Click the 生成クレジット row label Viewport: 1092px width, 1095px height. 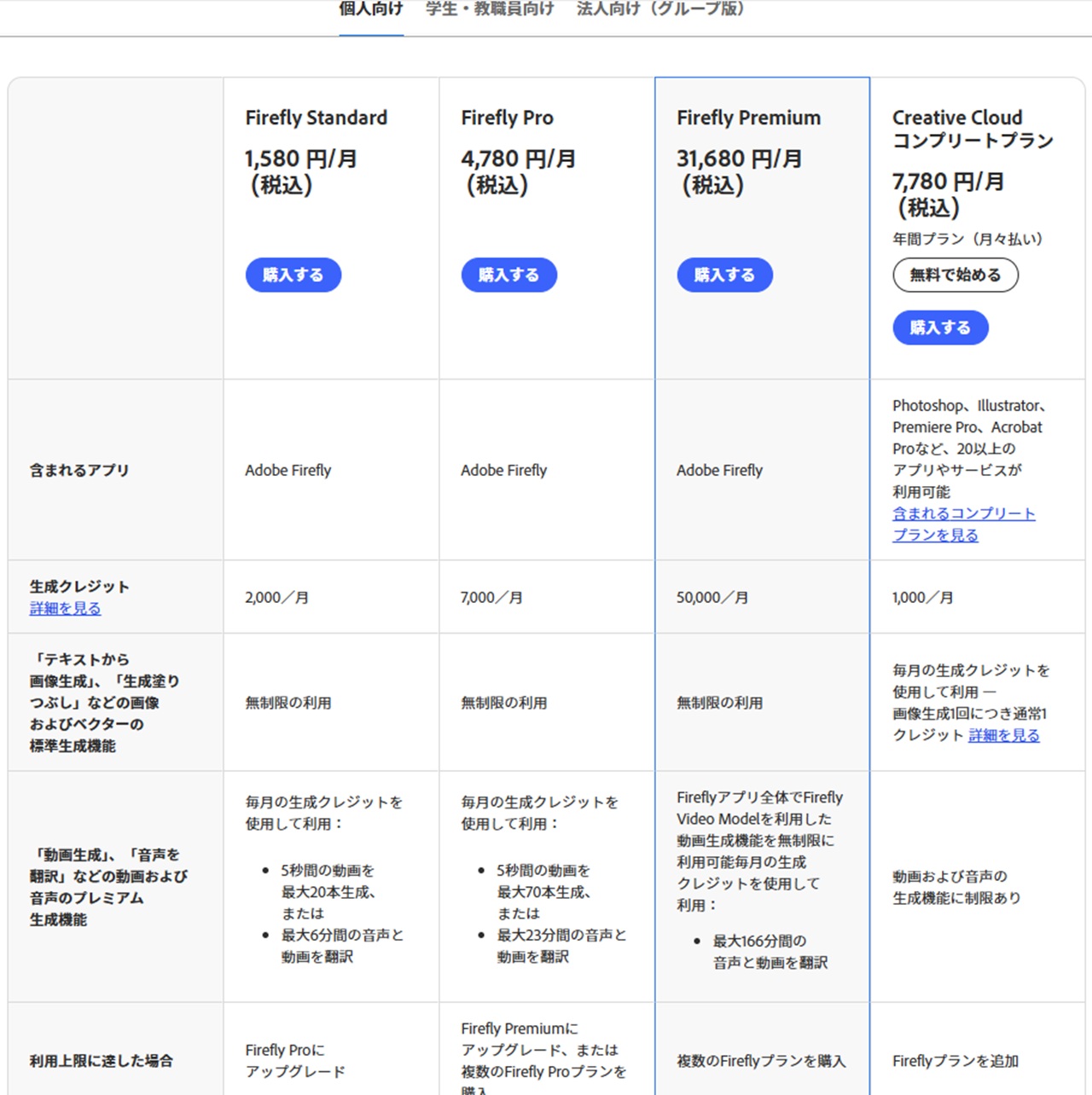pyautogui.click(x=79, y=587)
